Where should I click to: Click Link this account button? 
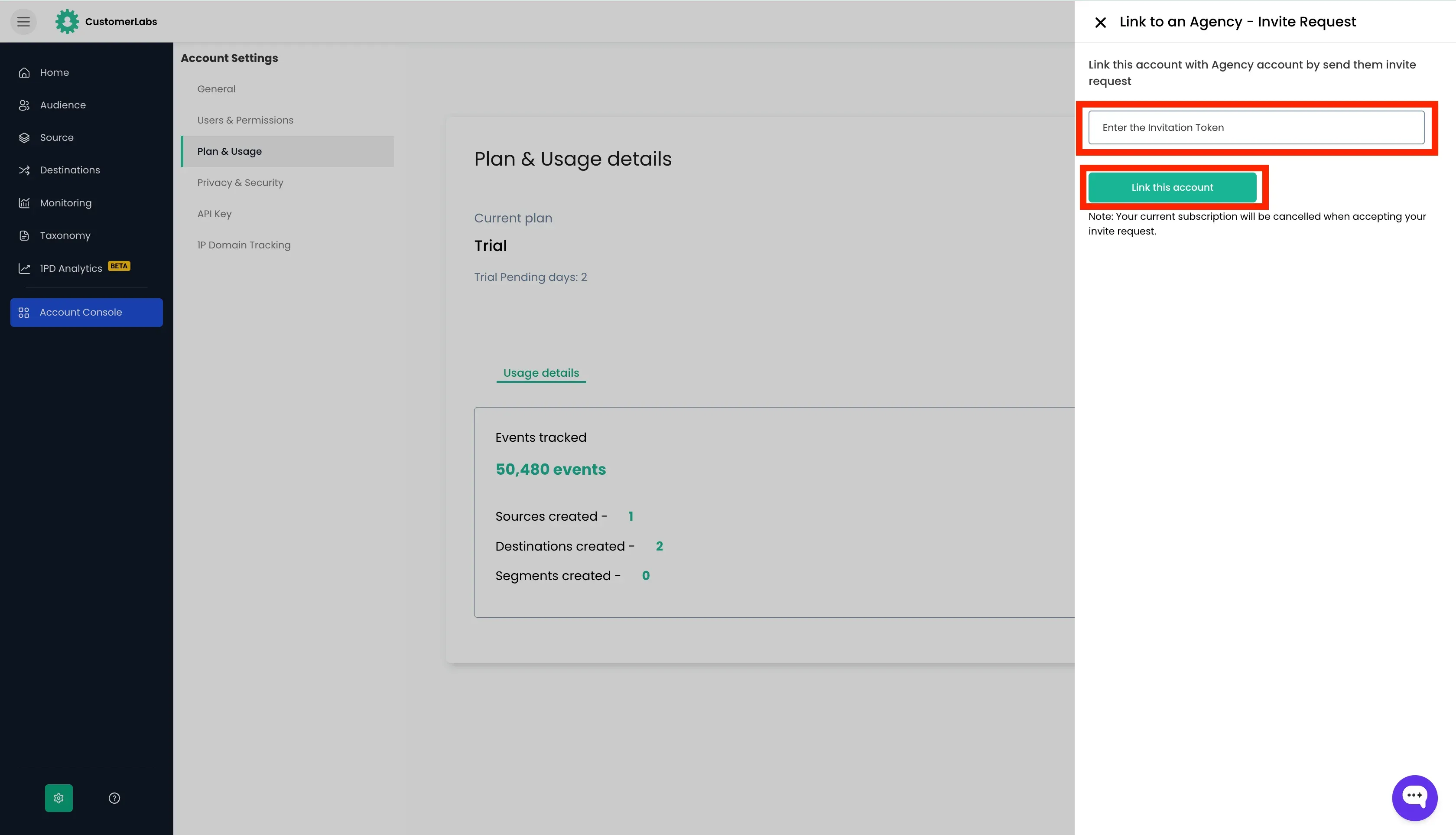click(1172, 188)
